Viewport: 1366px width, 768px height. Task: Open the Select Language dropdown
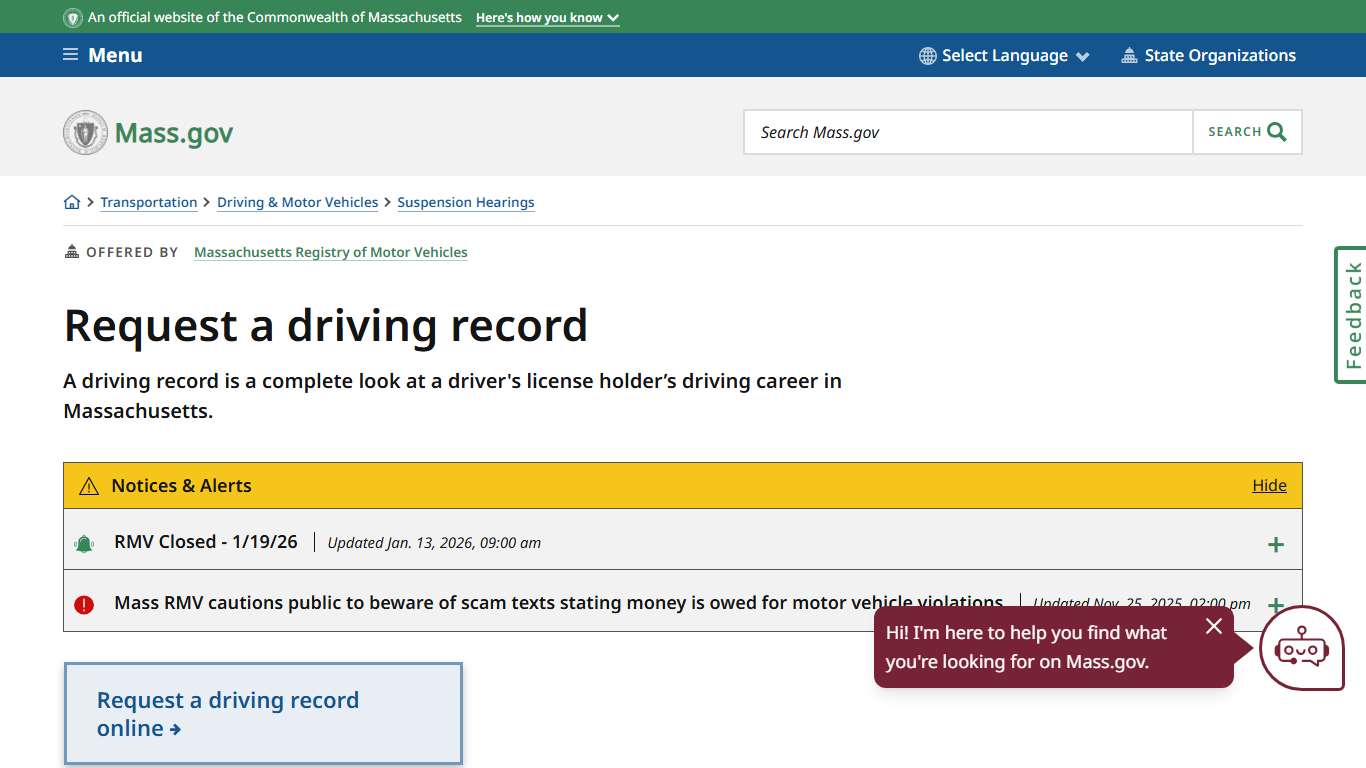click(x=1003, y=55)
